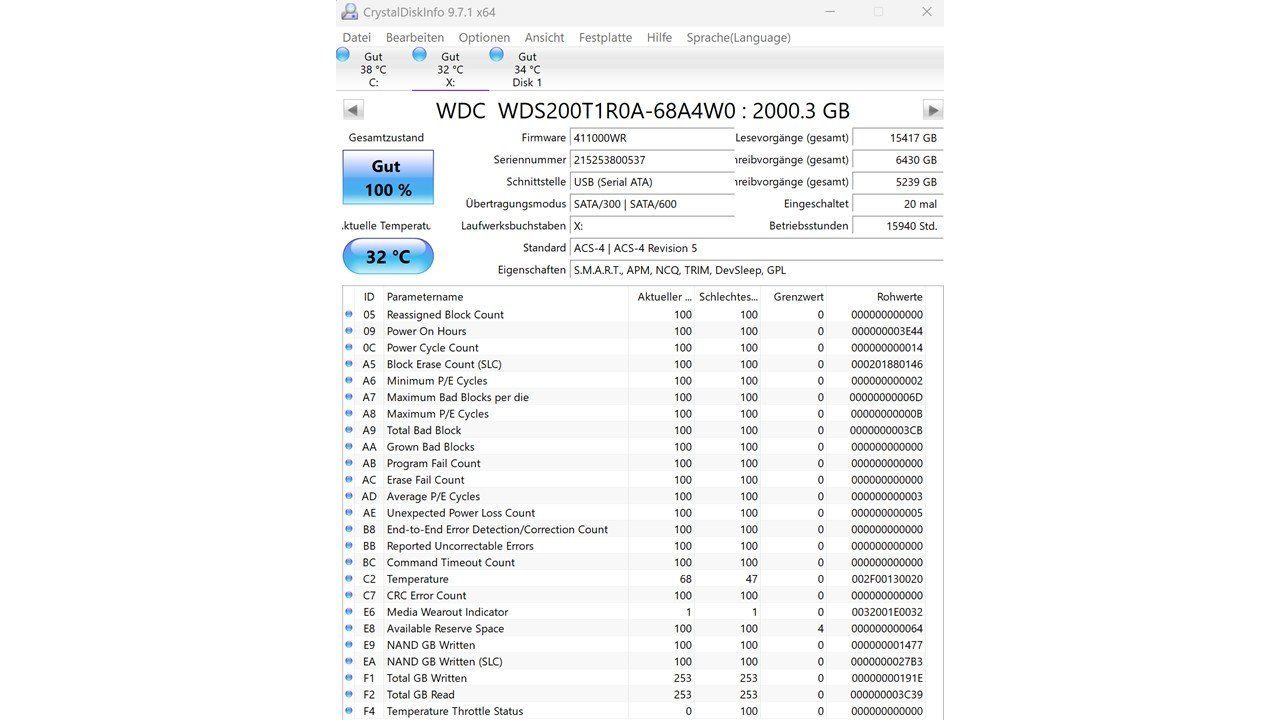Click the Grenzwert column header
The image size is (1280, 720).
click(x=794, y=297)
